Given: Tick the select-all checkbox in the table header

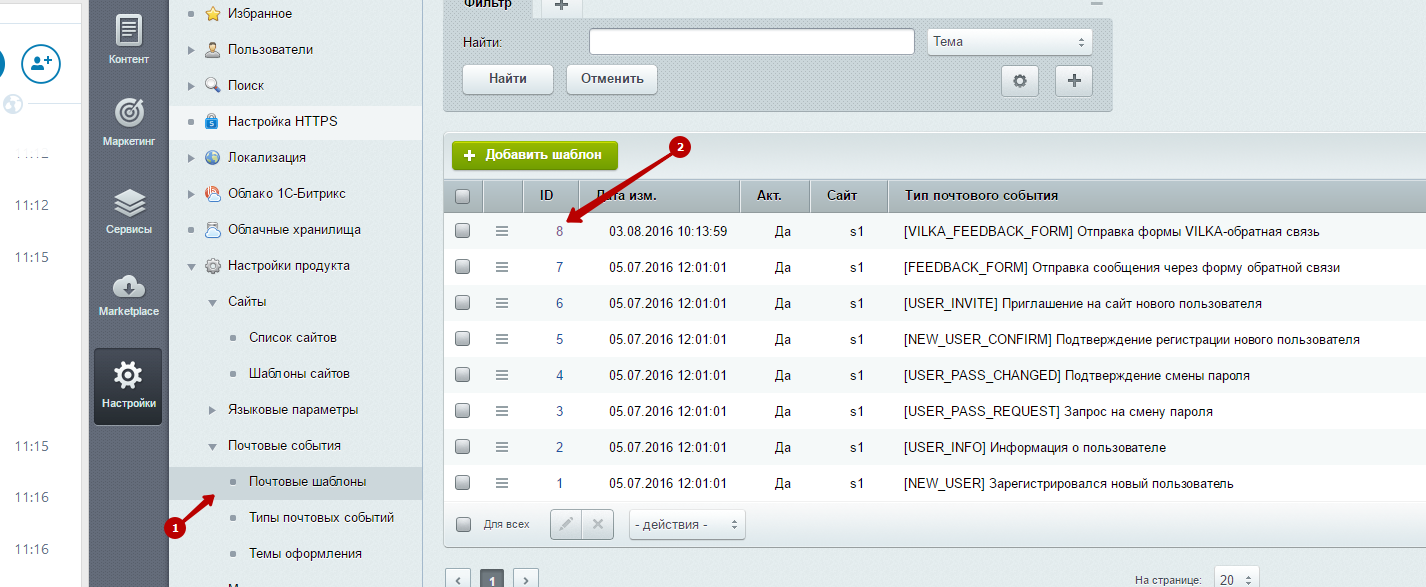Looking at the screenshot, I should pos(462,196).
